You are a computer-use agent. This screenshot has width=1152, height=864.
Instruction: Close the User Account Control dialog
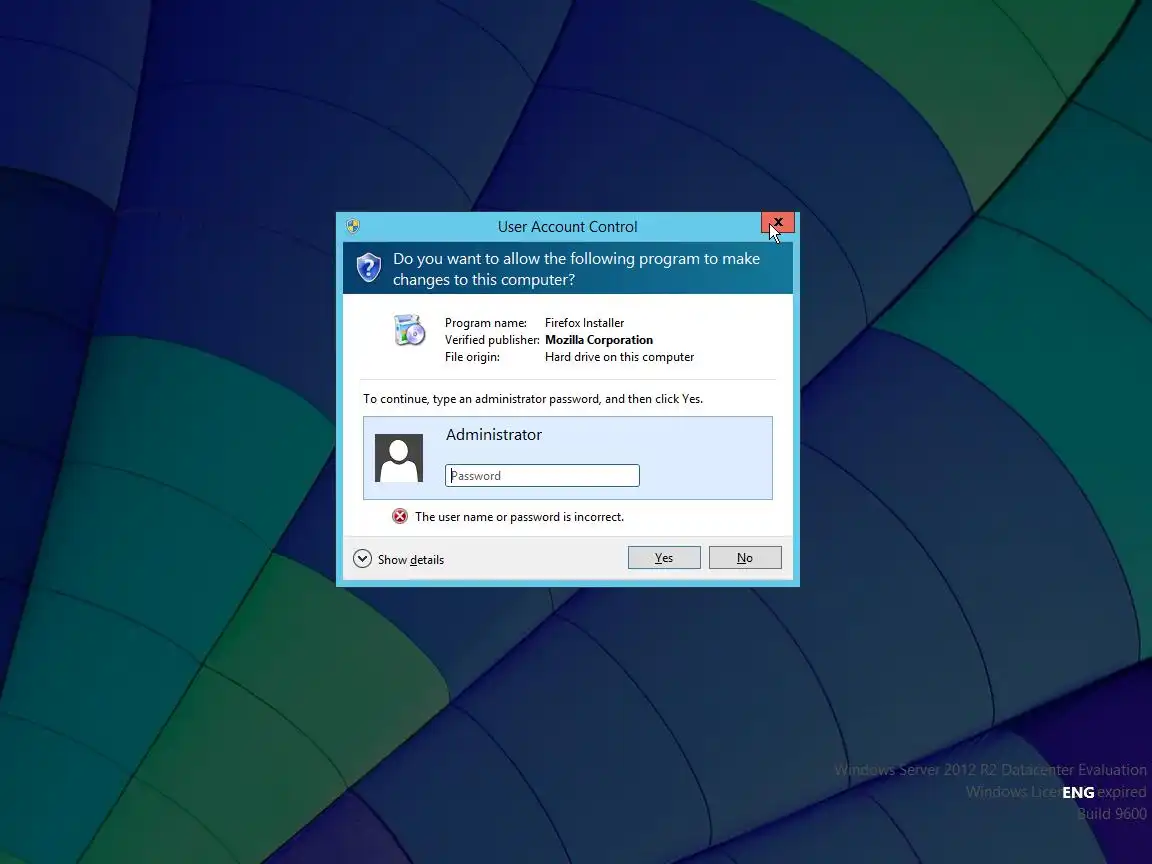tap(778, 222)
